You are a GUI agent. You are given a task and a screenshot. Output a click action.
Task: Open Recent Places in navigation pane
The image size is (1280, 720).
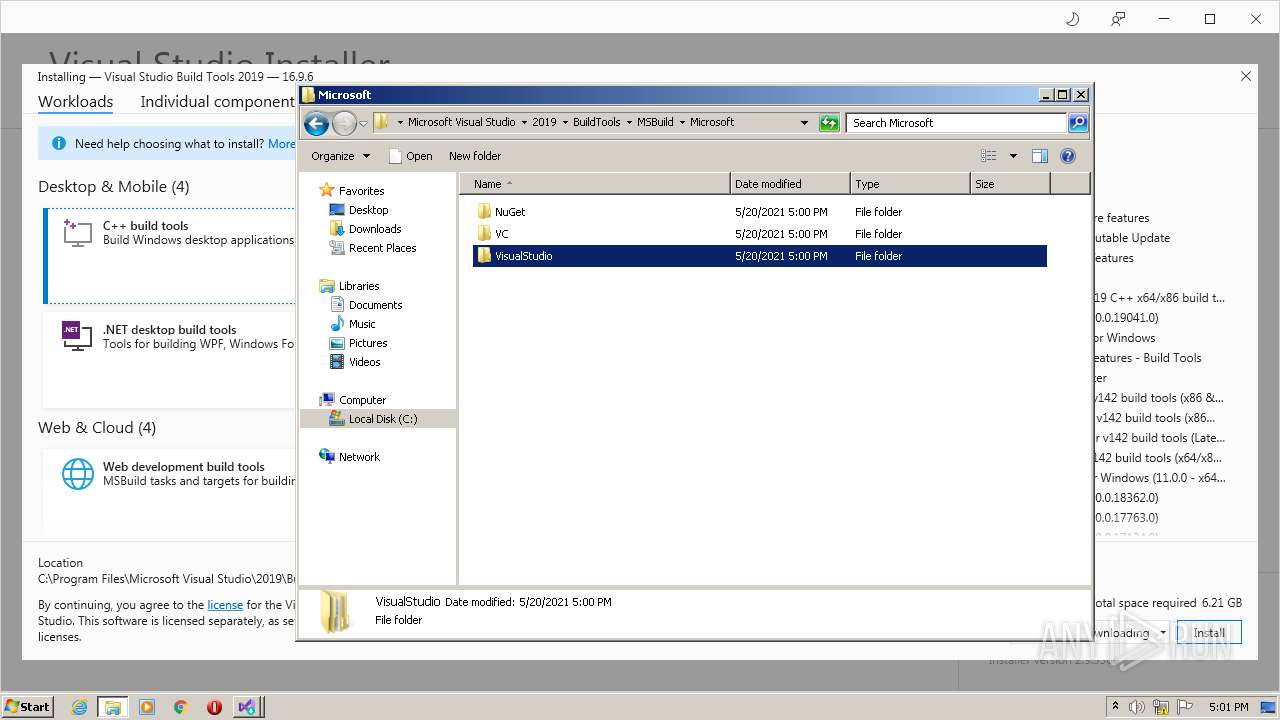(382, 248)
